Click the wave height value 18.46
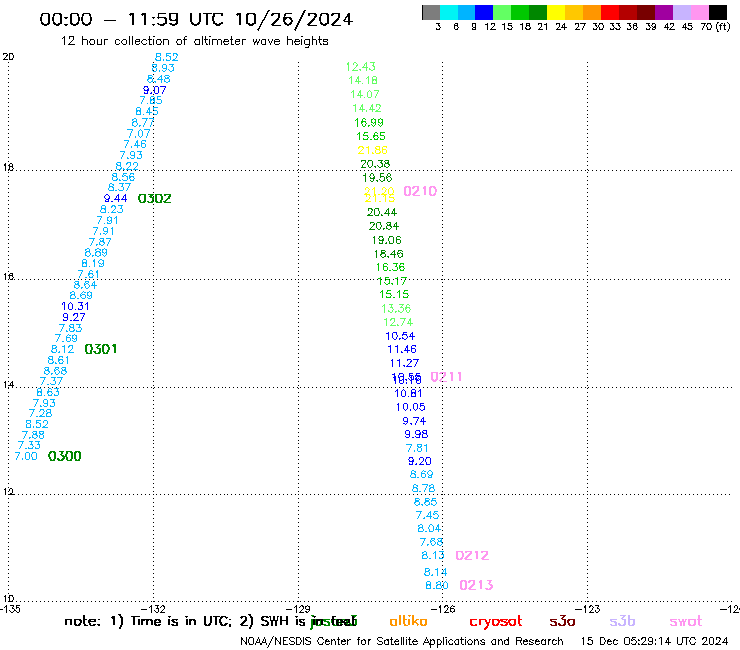Screen dimensions: 740x650 (388, 254)
